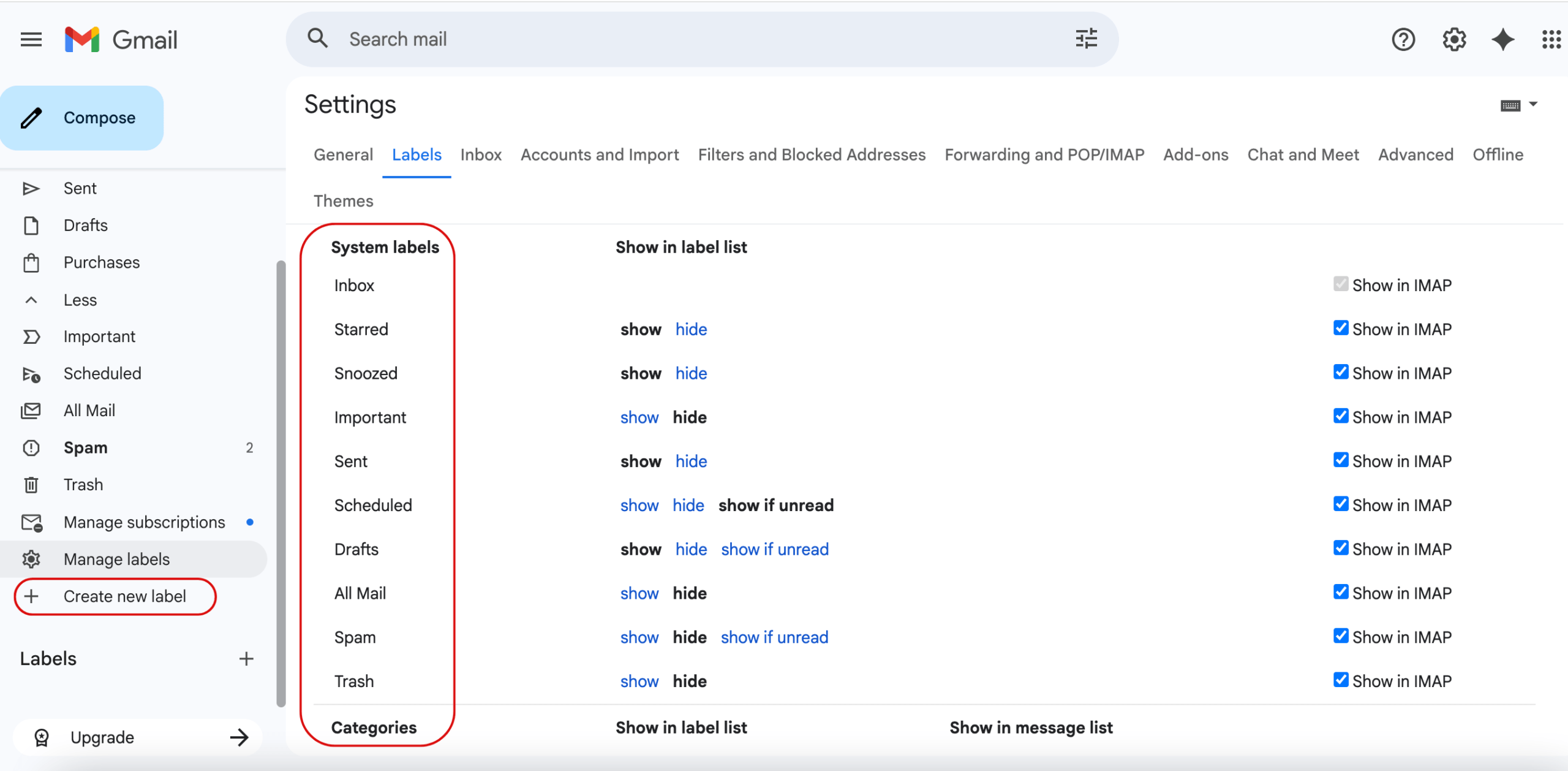Click the plus icon next to Labels

(x=246, y=658)
